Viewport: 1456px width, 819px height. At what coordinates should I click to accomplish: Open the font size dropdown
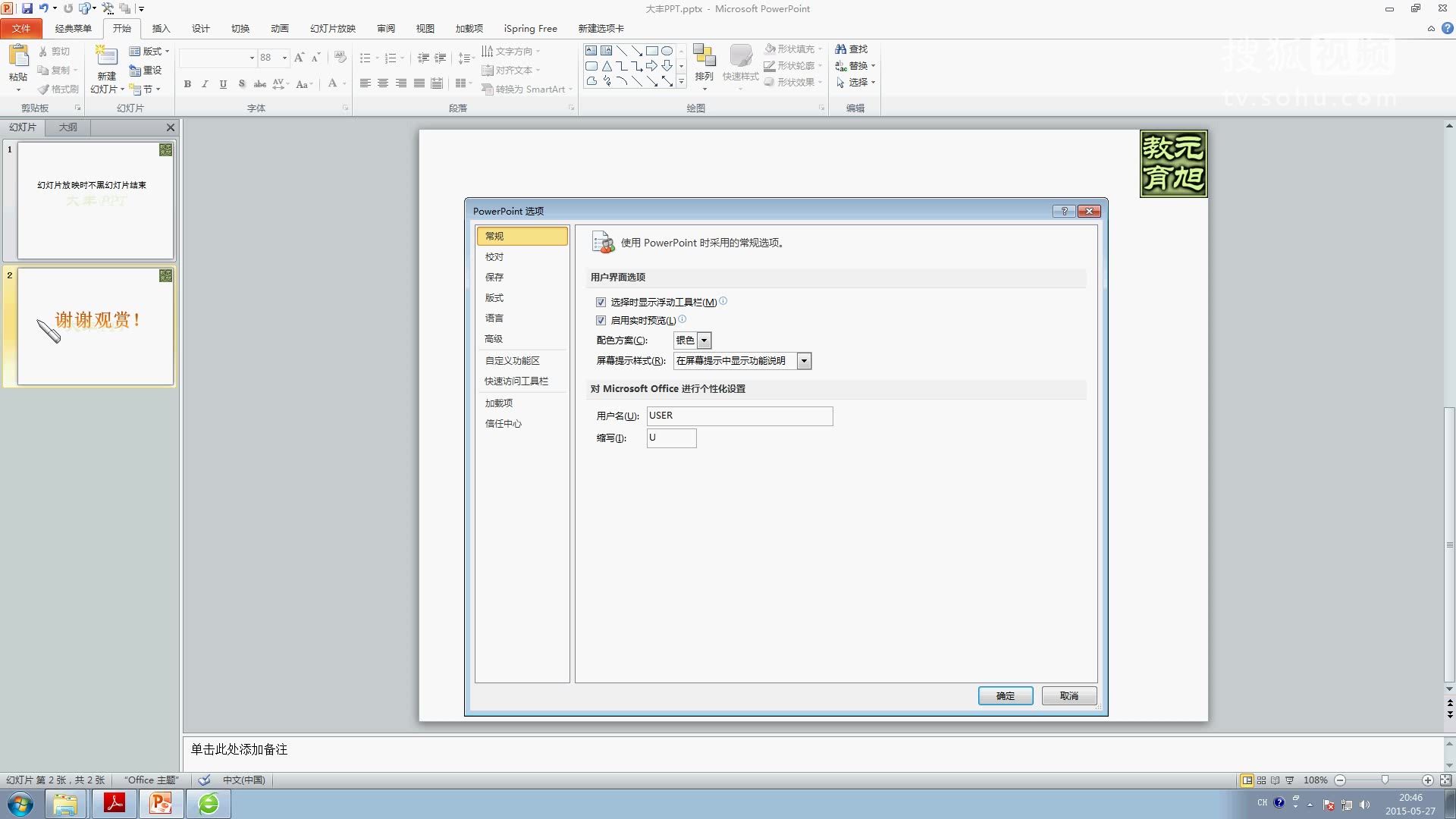[x=284, y=58]
